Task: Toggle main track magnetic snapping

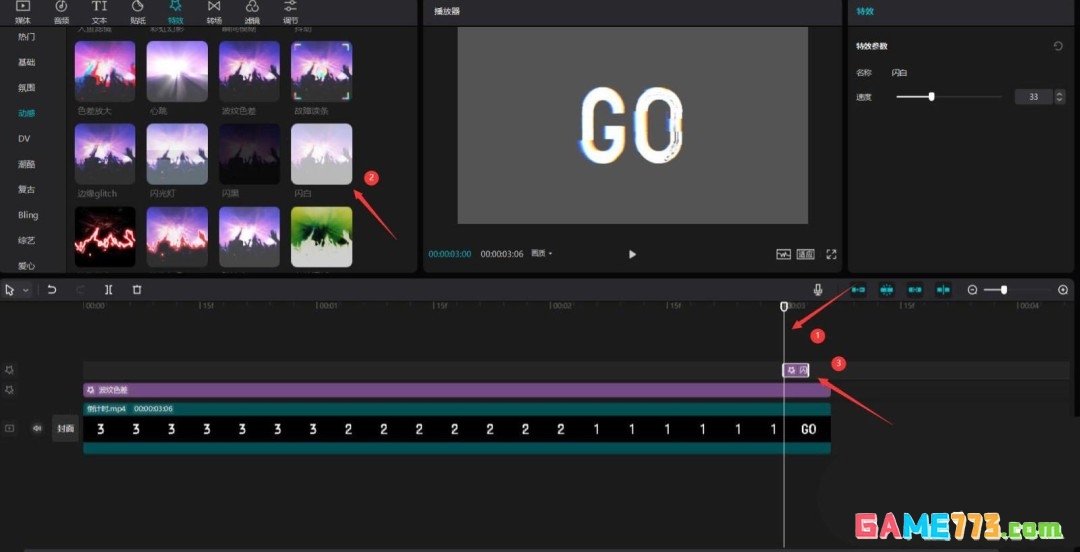Action: (x=858, y=290)
